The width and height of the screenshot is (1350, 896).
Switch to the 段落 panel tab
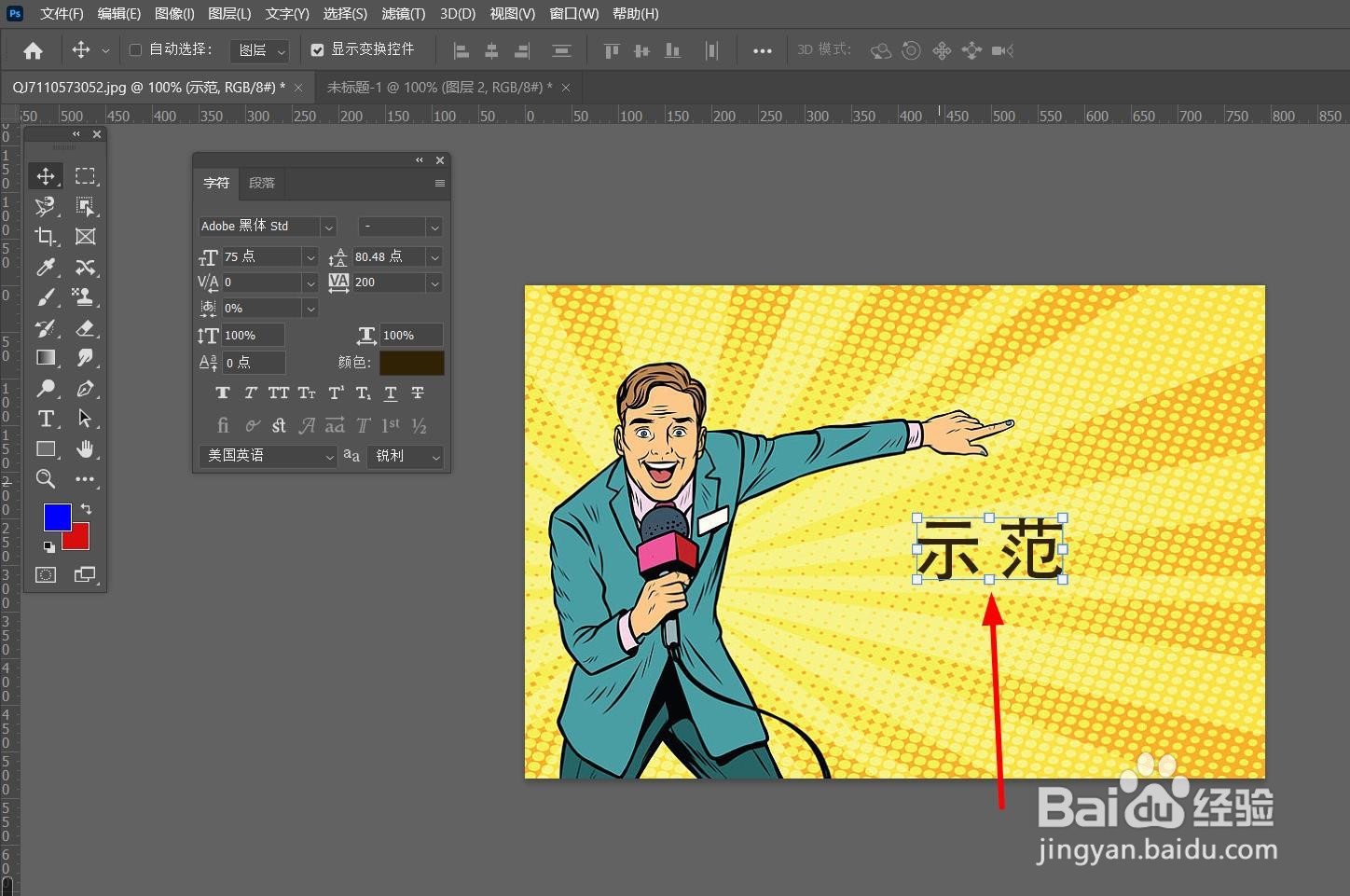pos(262,183)
